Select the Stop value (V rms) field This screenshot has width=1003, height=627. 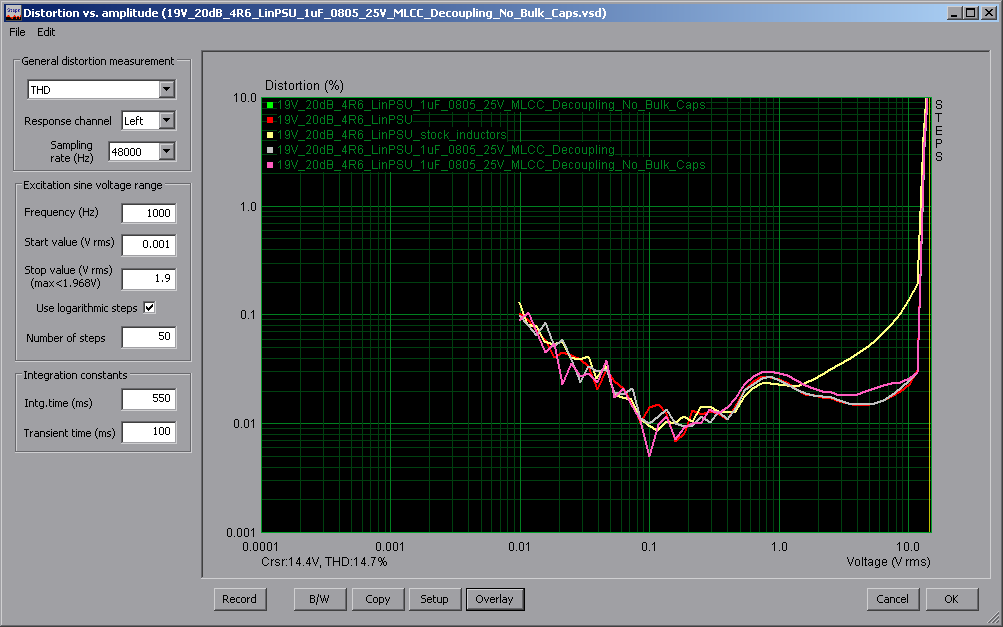click(x=148, y=279)
